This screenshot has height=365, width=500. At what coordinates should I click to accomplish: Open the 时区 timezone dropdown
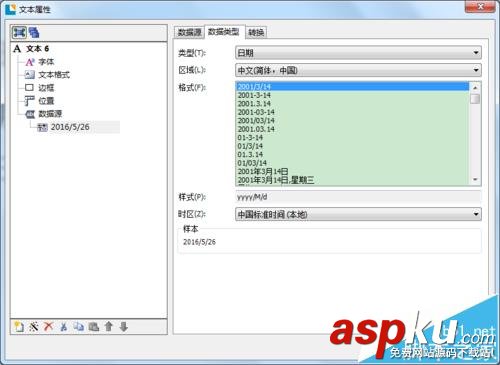point(358,214)
